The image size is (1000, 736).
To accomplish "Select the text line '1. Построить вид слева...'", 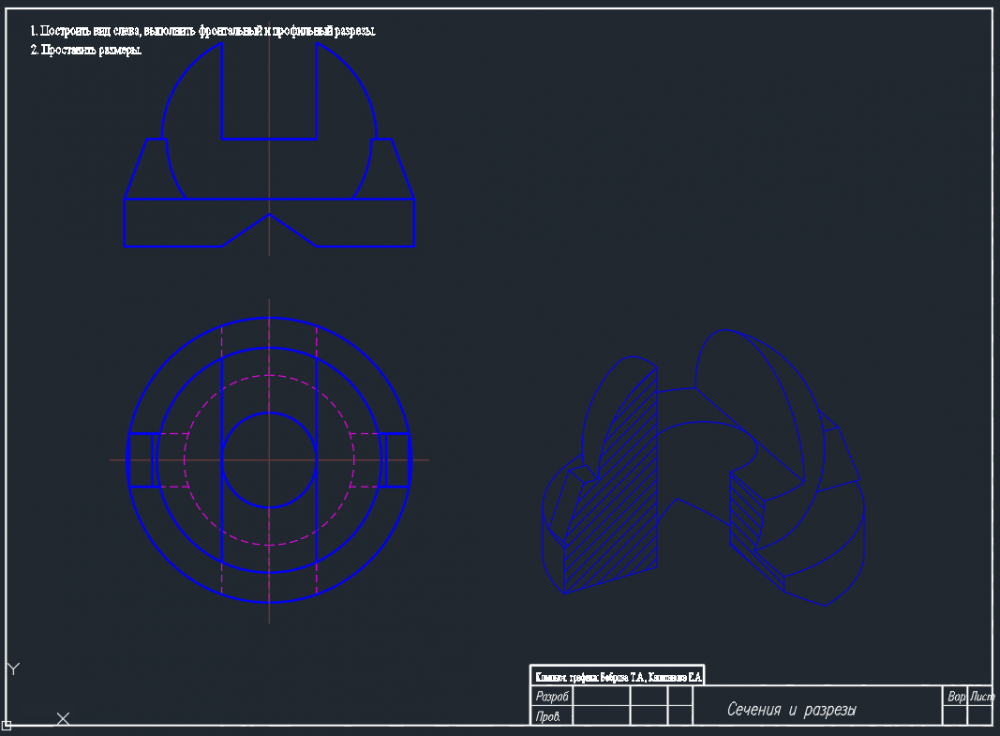I will (203, 31).
